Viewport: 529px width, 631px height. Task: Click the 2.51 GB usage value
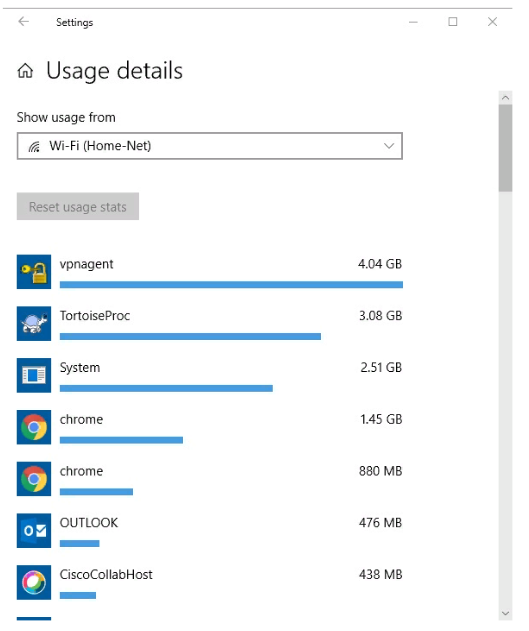[381, 367]
